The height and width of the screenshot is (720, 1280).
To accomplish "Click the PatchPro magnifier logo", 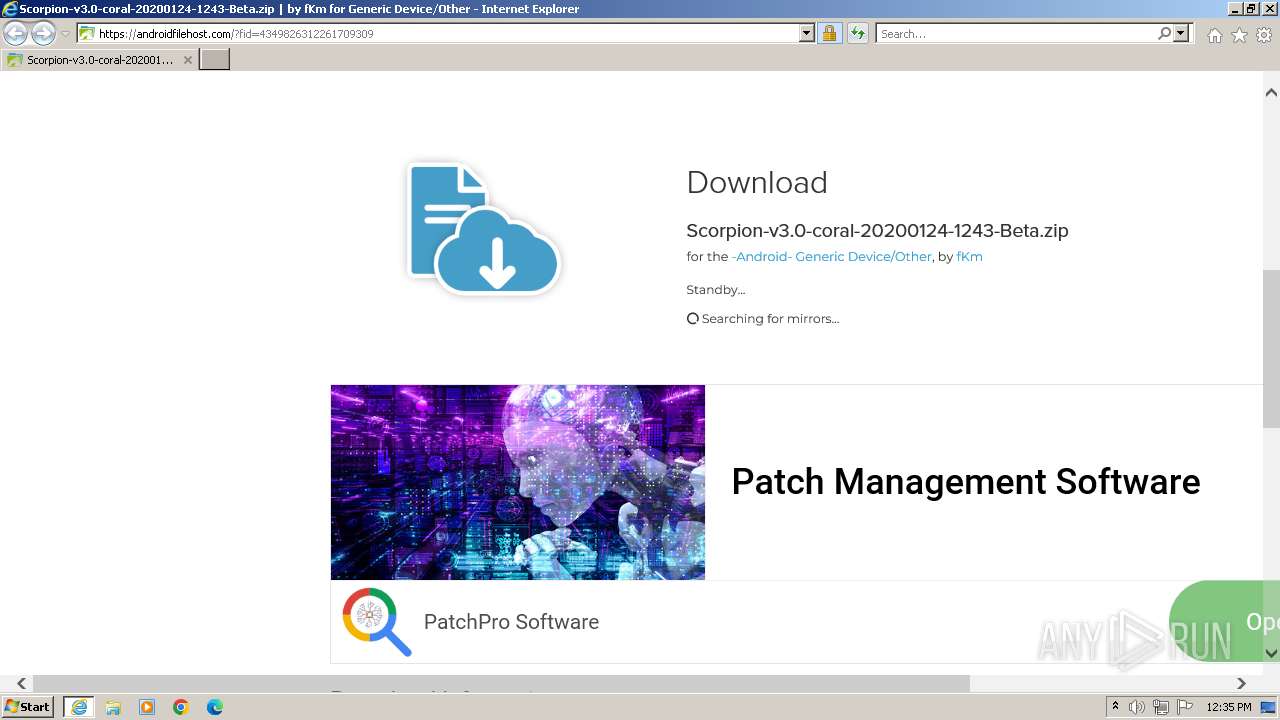I will 376,622.
